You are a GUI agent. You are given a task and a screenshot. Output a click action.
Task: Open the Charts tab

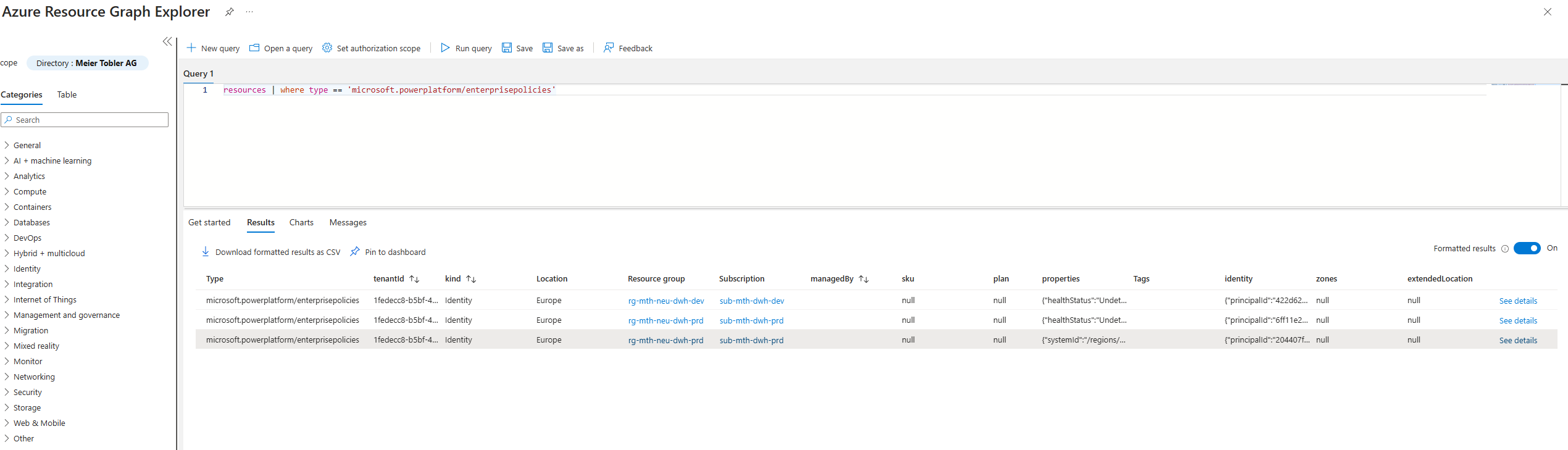click(301, 222)
